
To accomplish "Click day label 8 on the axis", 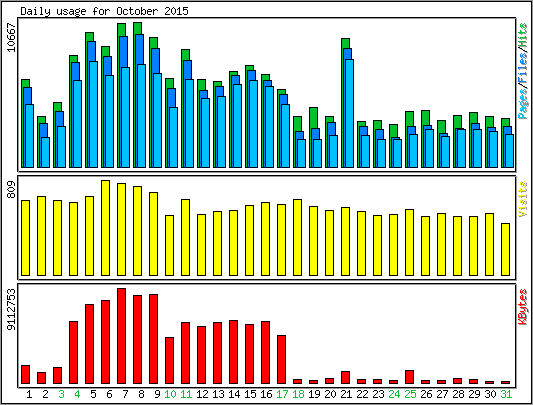I will pos(141,394).
